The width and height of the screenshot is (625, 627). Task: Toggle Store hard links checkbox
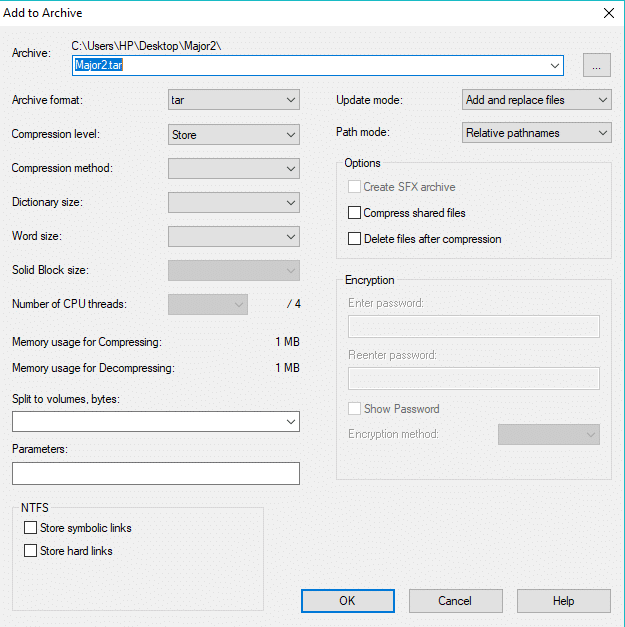[x=30, y=551]
